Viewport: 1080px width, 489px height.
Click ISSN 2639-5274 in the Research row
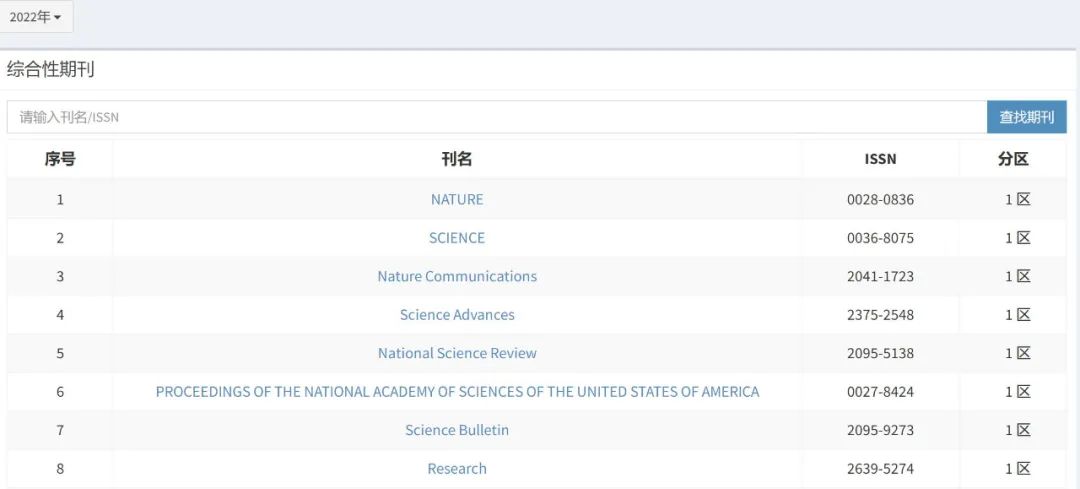coord(880,469)
